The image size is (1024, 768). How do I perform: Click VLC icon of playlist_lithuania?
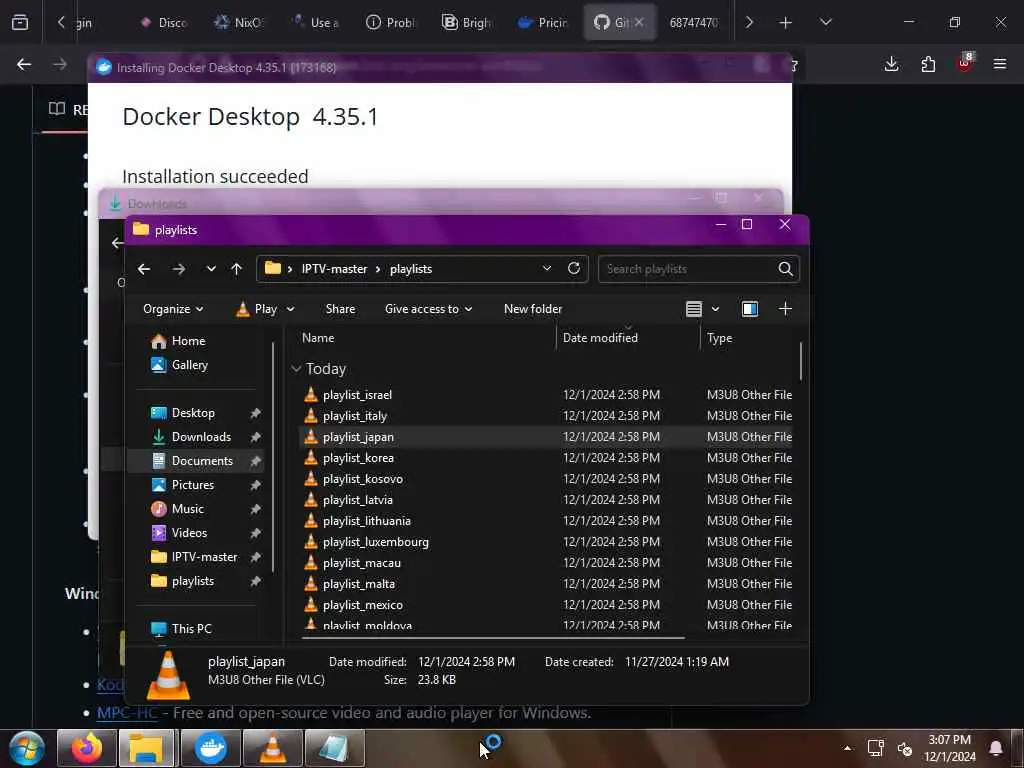[x=311, y=520]
